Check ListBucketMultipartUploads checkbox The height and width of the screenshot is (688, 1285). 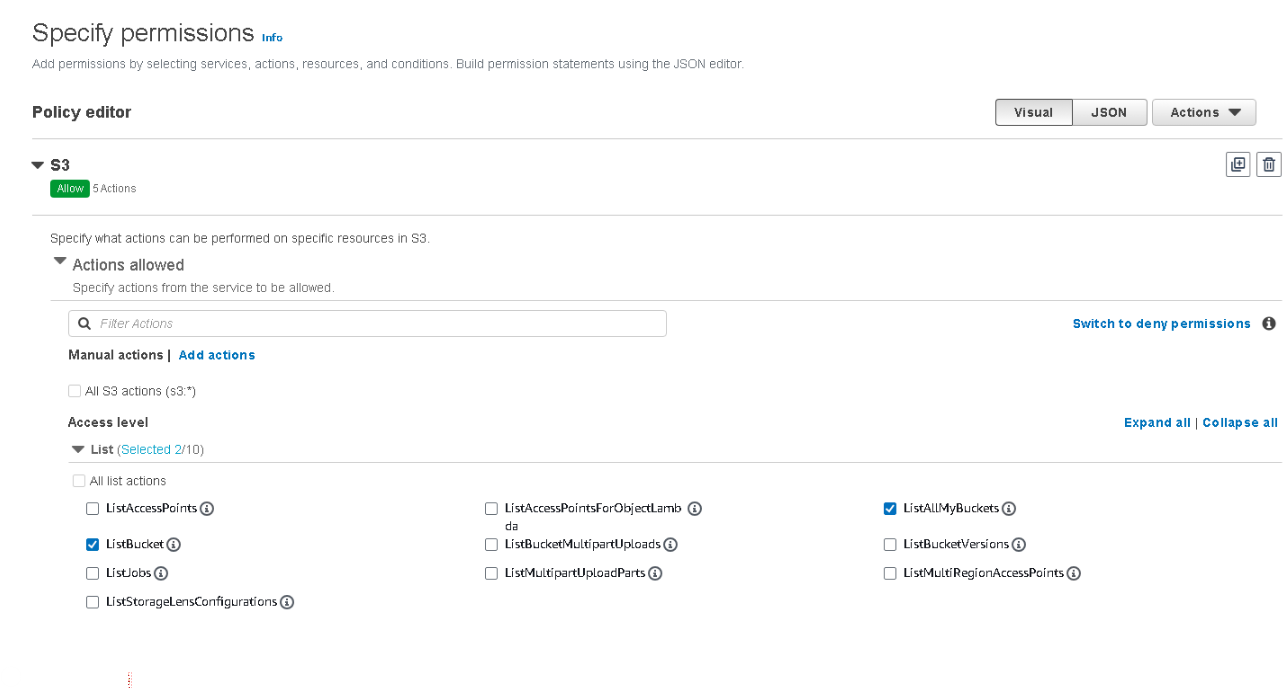pos(491,545)
